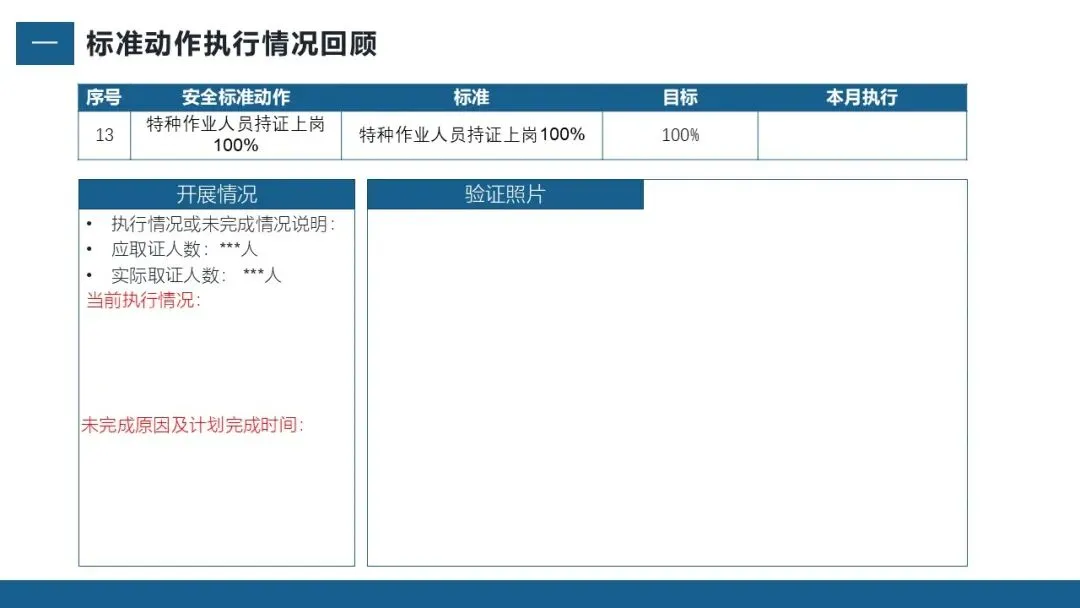
Task: Click the empty 本月执行 cell
Action: tap(862, 135)
